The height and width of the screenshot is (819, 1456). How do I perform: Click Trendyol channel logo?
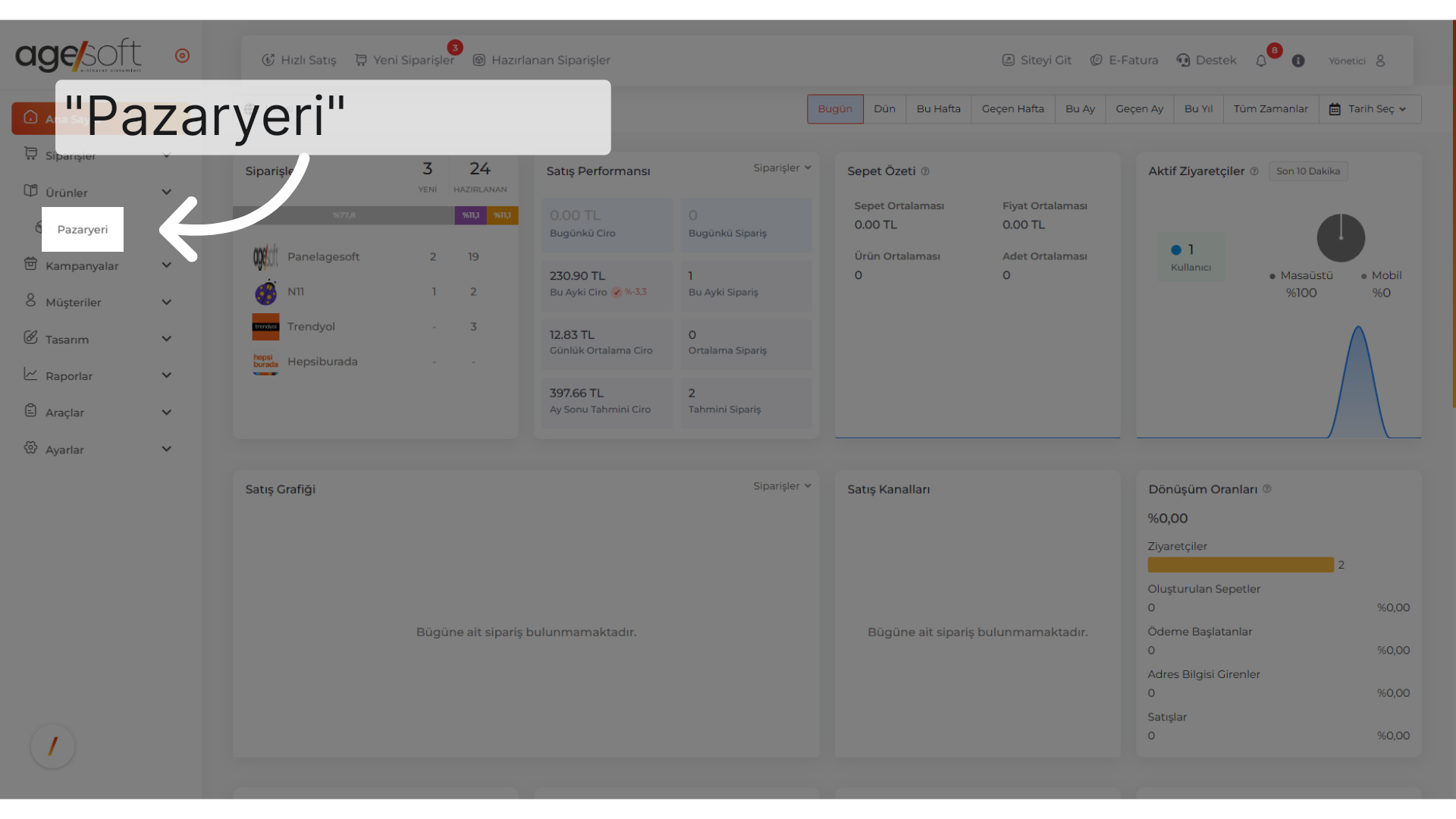pyautogui.click(x=265, y=327)
